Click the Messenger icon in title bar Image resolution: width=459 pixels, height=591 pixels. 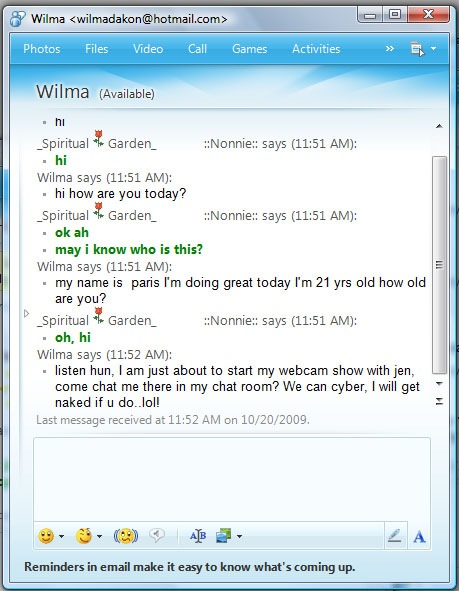pos(18,19)
